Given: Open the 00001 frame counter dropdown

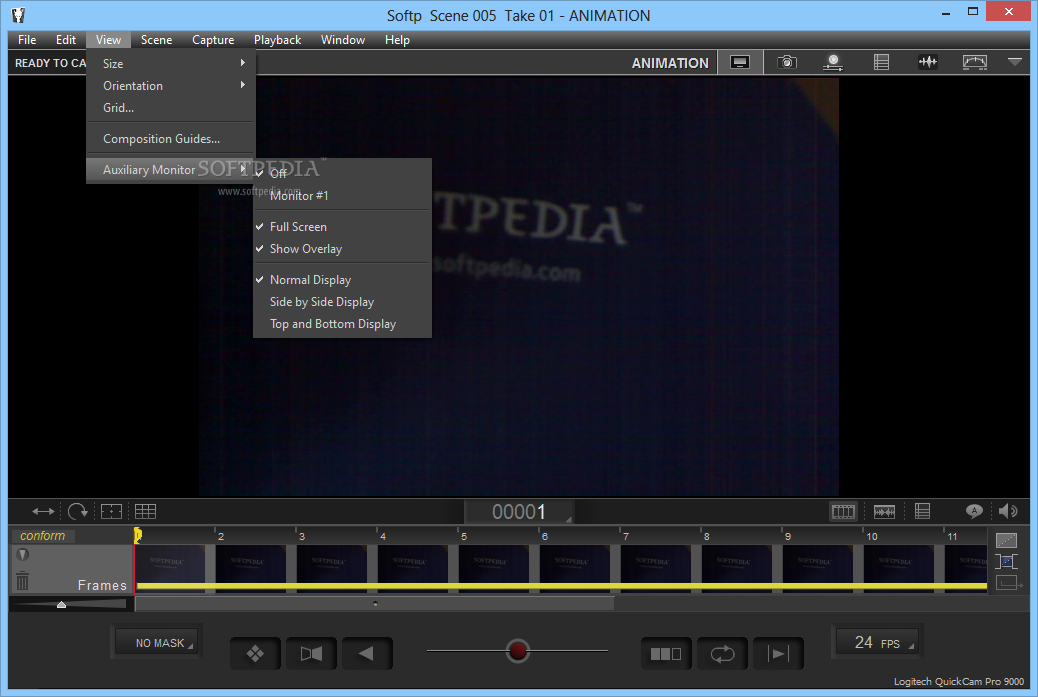Looking at the screenshot, I should [518, 512].
